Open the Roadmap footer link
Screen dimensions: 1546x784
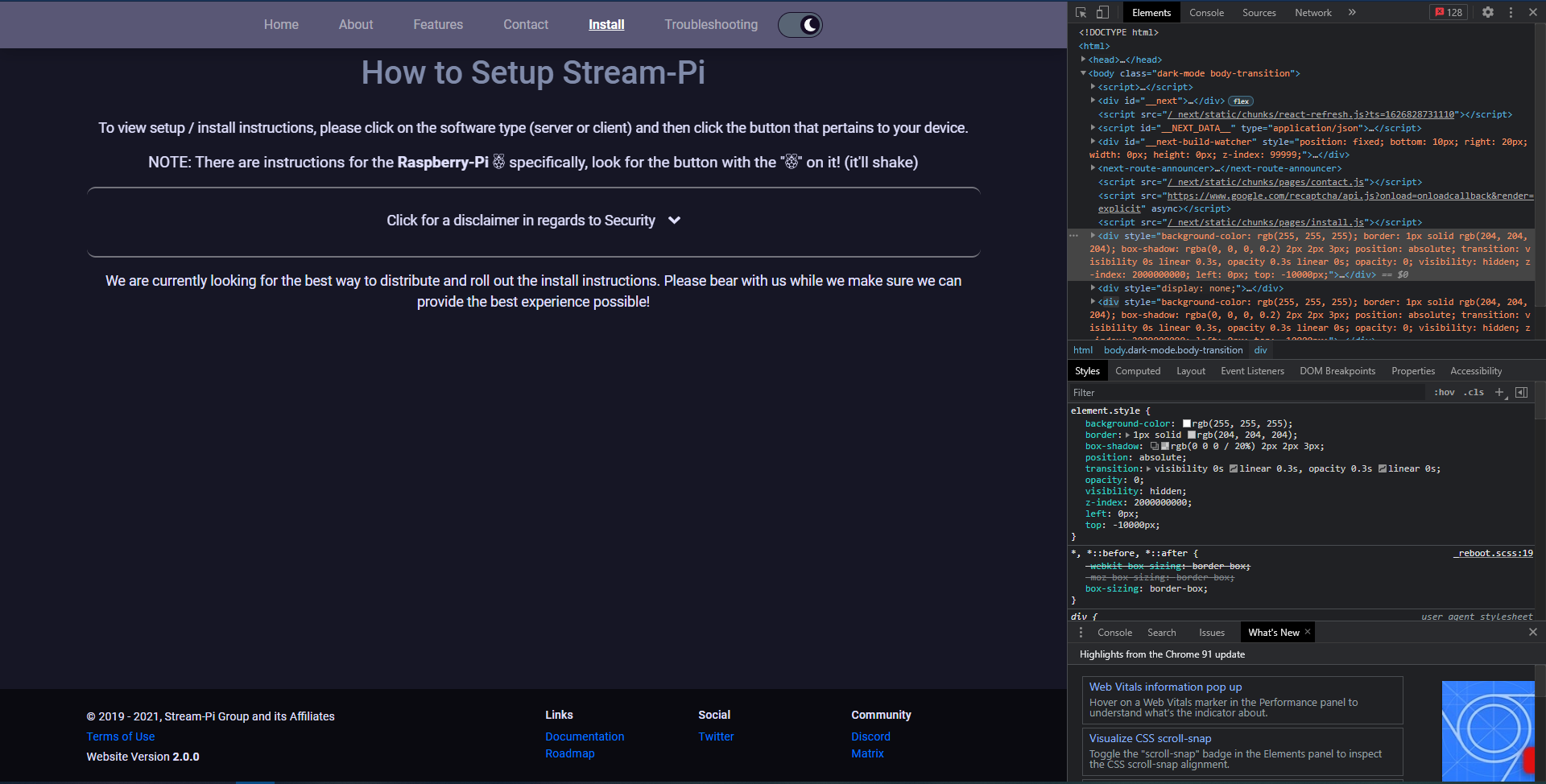click(570, 753)
